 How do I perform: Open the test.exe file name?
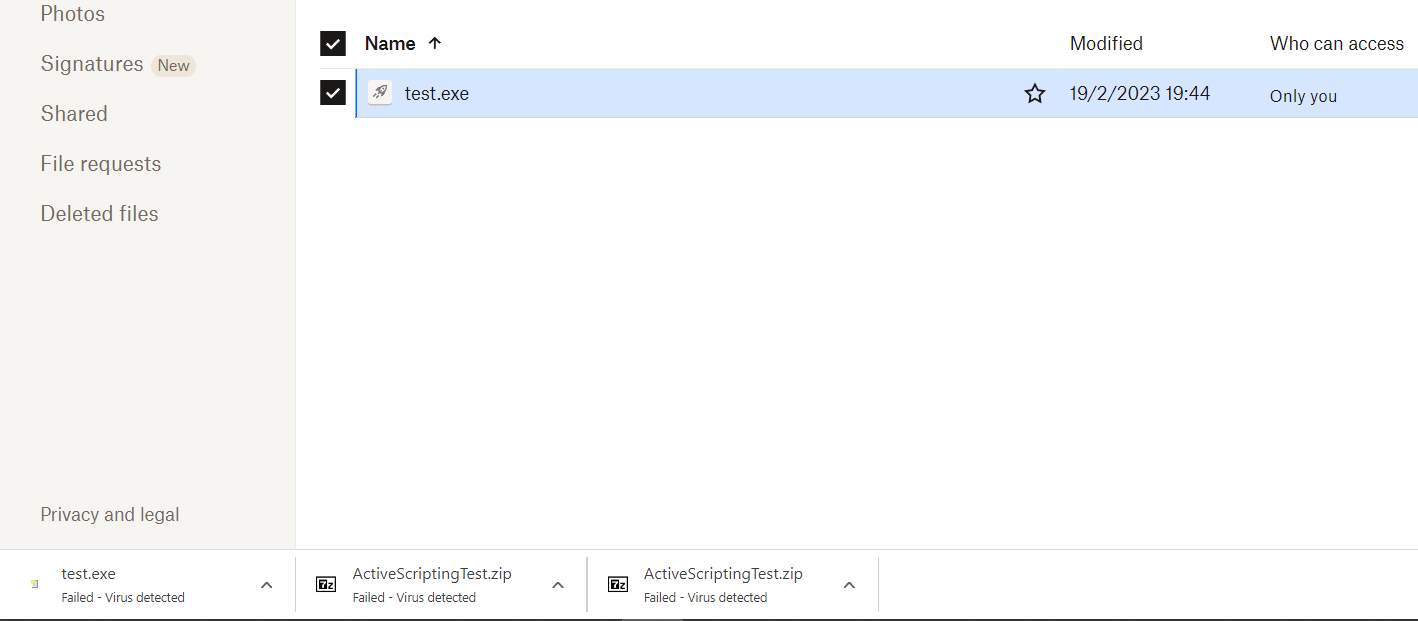[x=437, y=94]
